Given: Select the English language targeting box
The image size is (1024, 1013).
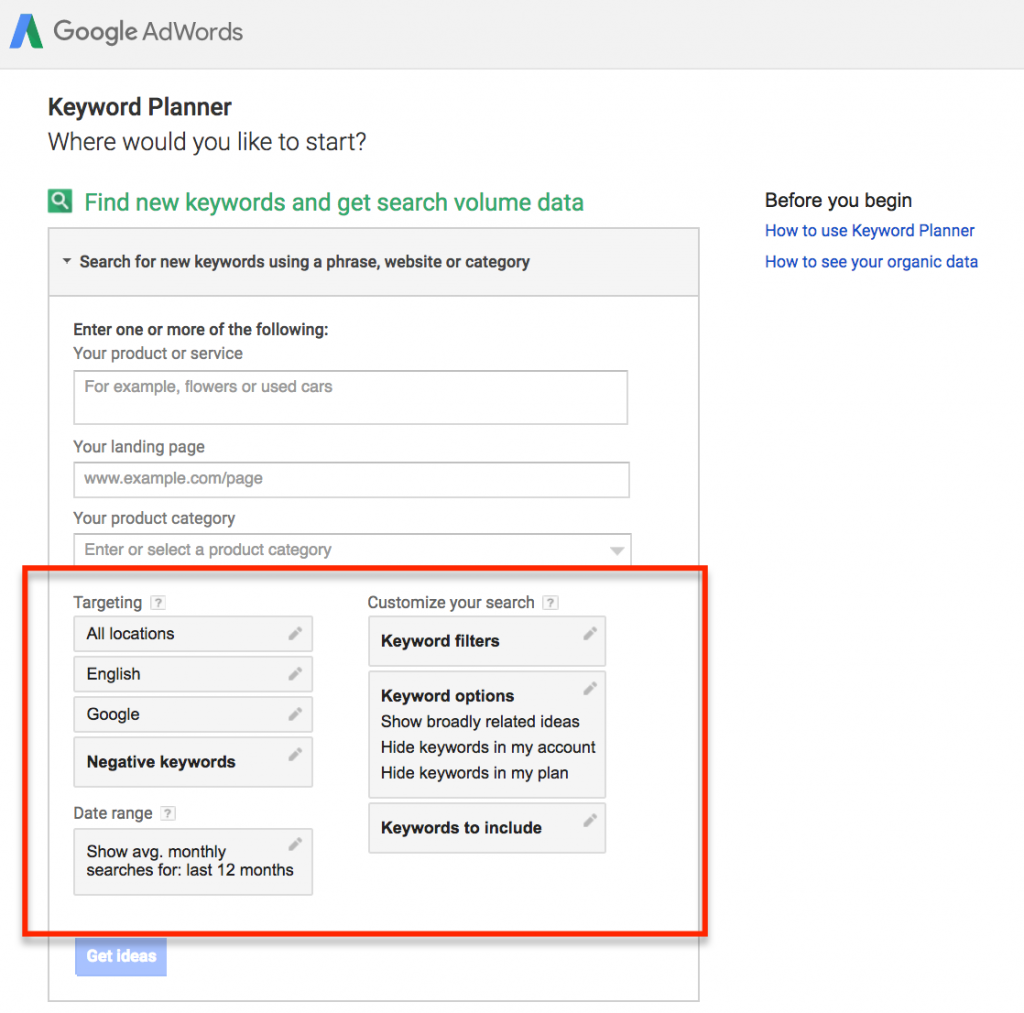Looking at the screenshot, I should click(x=193, y=674).
